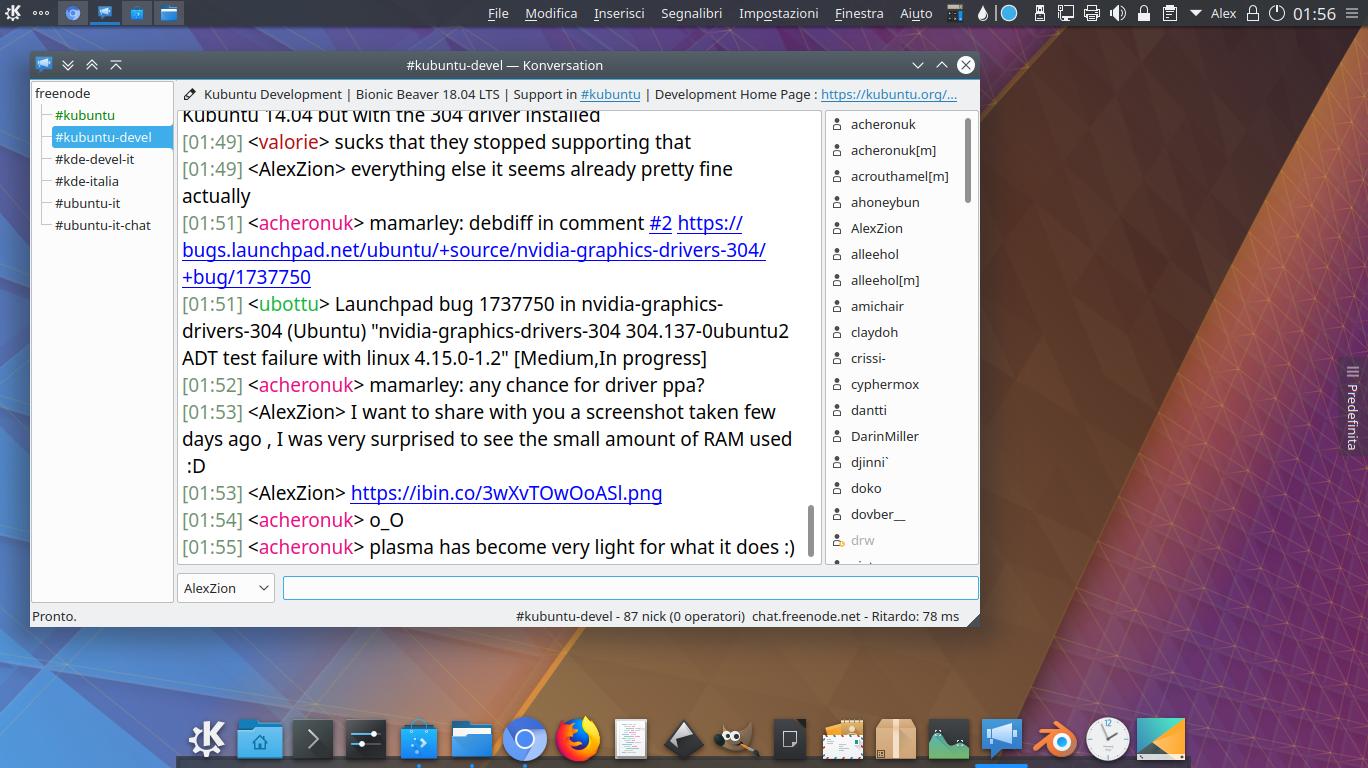Open the sticky notes icon in dock

click(789, 740)
